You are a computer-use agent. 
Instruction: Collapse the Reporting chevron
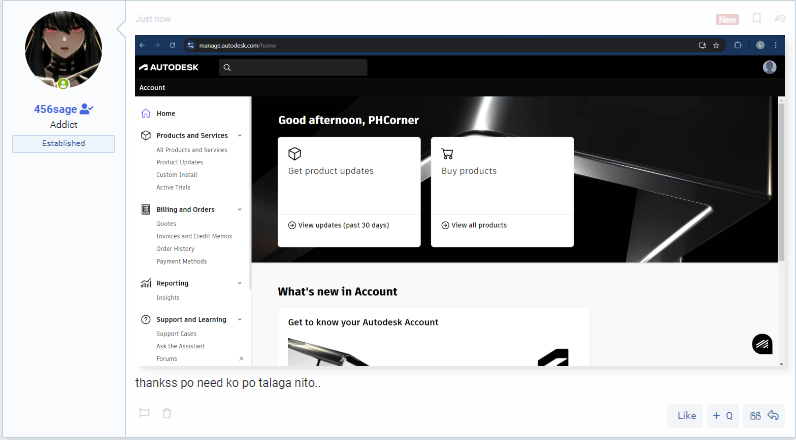(x=240, y=283)
